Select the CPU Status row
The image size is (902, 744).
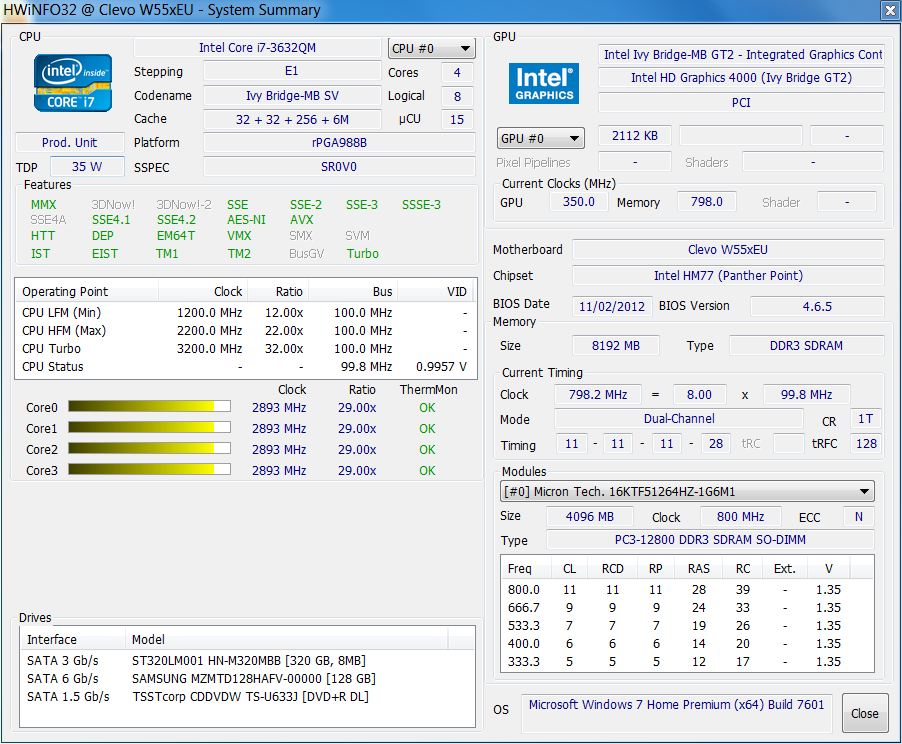tap(245, 367)
